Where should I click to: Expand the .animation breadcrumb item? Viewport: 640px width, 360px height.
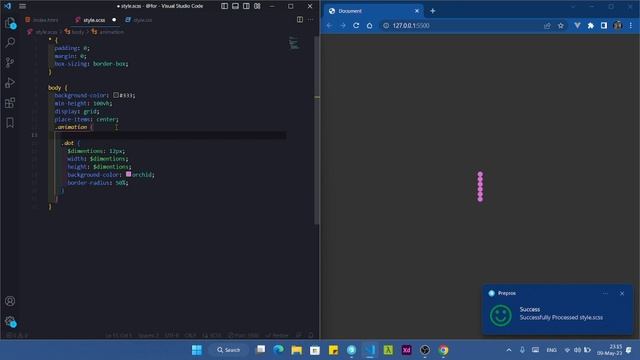tap(108, 32)
